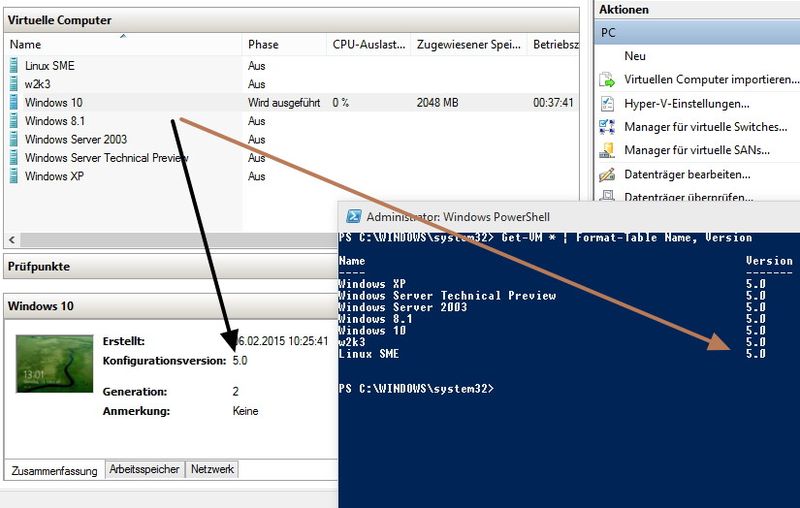Image resolution: width=800 pixels, height=508 pixels.
Task: Sort by the Betriebszeit column header
Action: click(x=554, y=44)
